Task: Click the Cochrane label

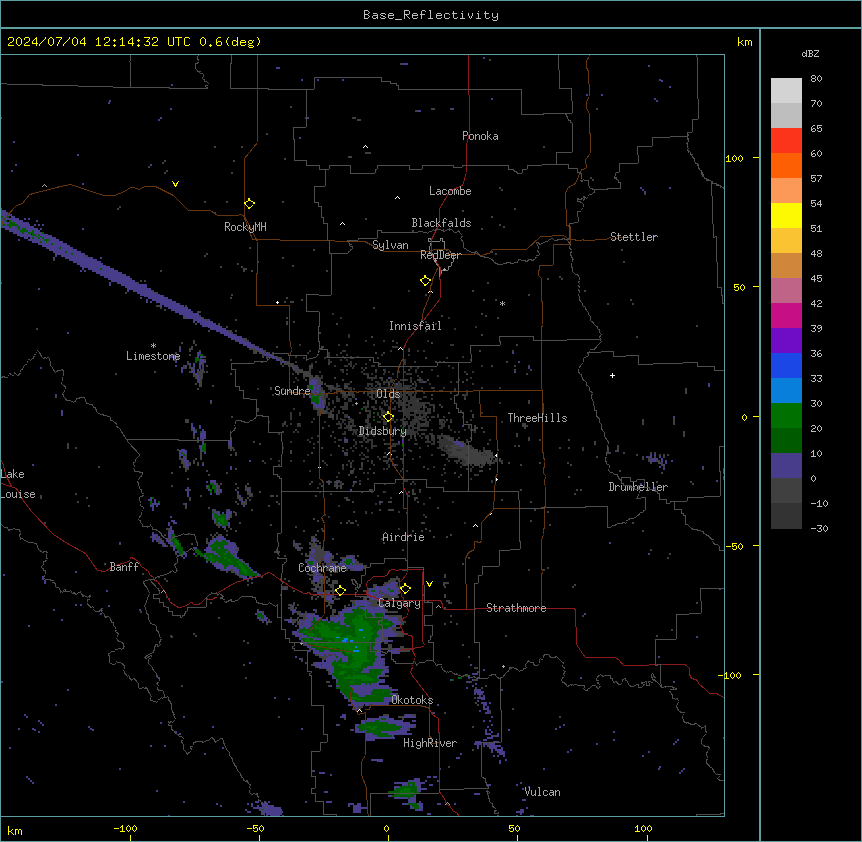Action: point(322,568)
